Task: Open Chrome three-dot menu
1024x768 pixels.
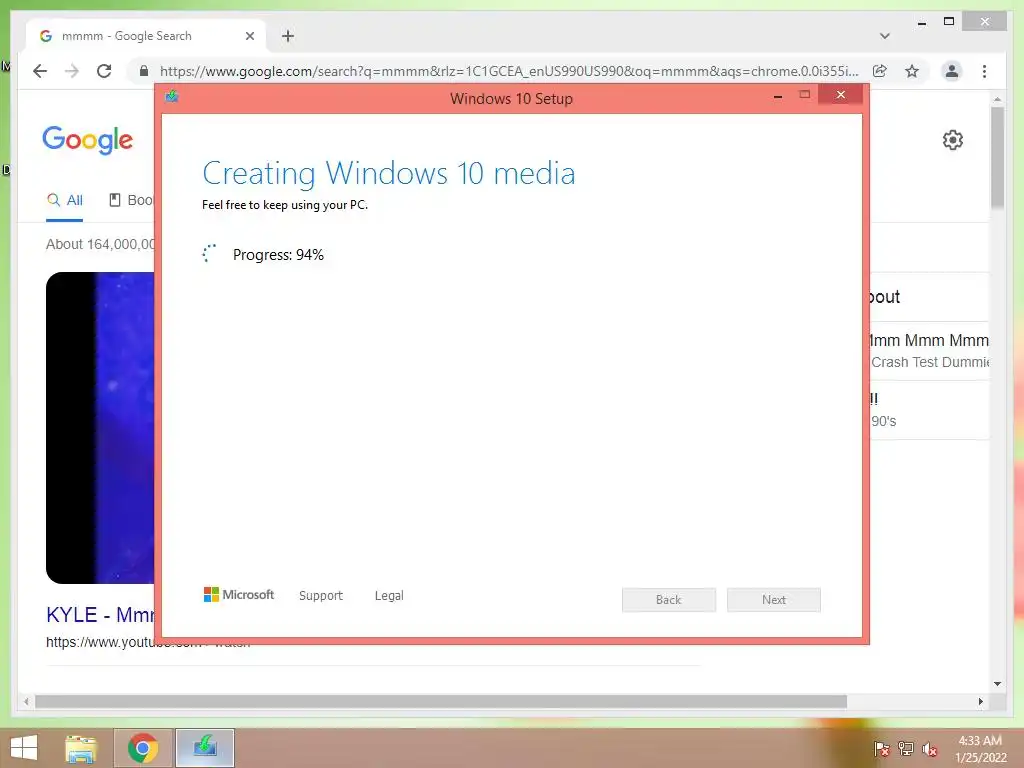Action: (x=984, y=71)
